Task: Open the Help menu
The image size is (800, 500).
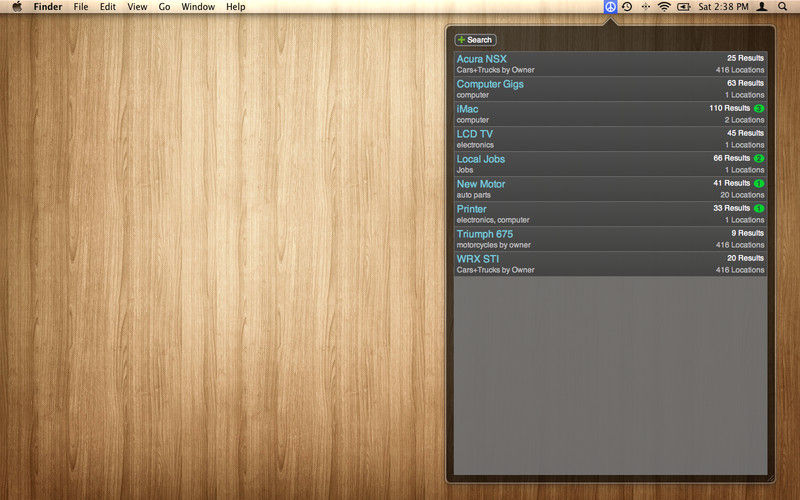Action: (236, 7)
